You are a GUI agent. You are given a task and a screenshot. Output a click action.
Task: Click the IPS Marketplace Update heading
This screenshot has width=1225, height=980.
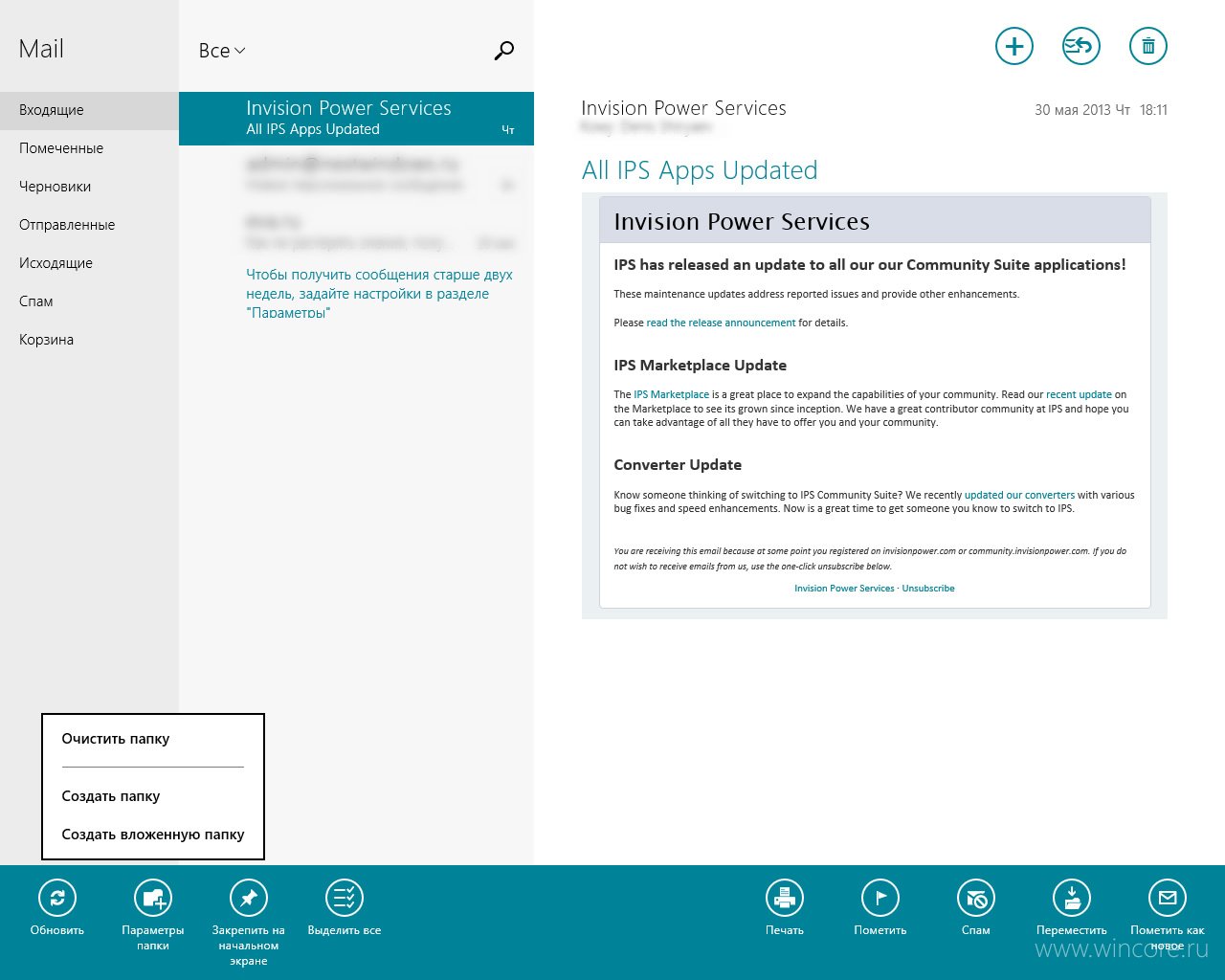tap(700, 366)
